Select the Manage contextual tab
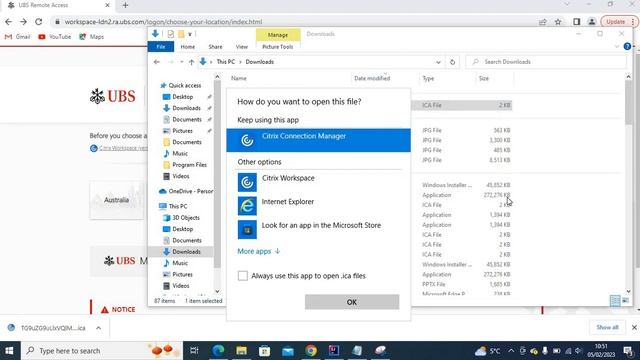Screen dimensions: 640x360 [278, 35]
